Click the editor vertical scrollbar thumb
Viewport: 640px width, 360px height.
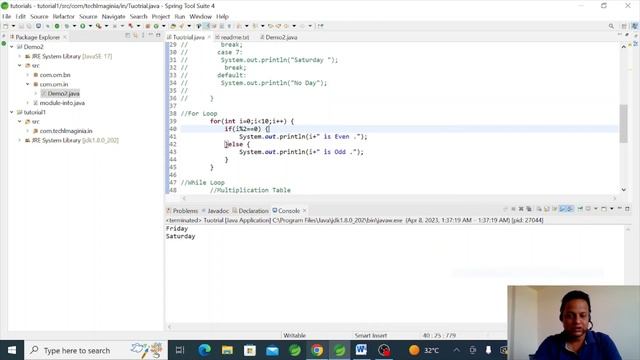[623, 124]
